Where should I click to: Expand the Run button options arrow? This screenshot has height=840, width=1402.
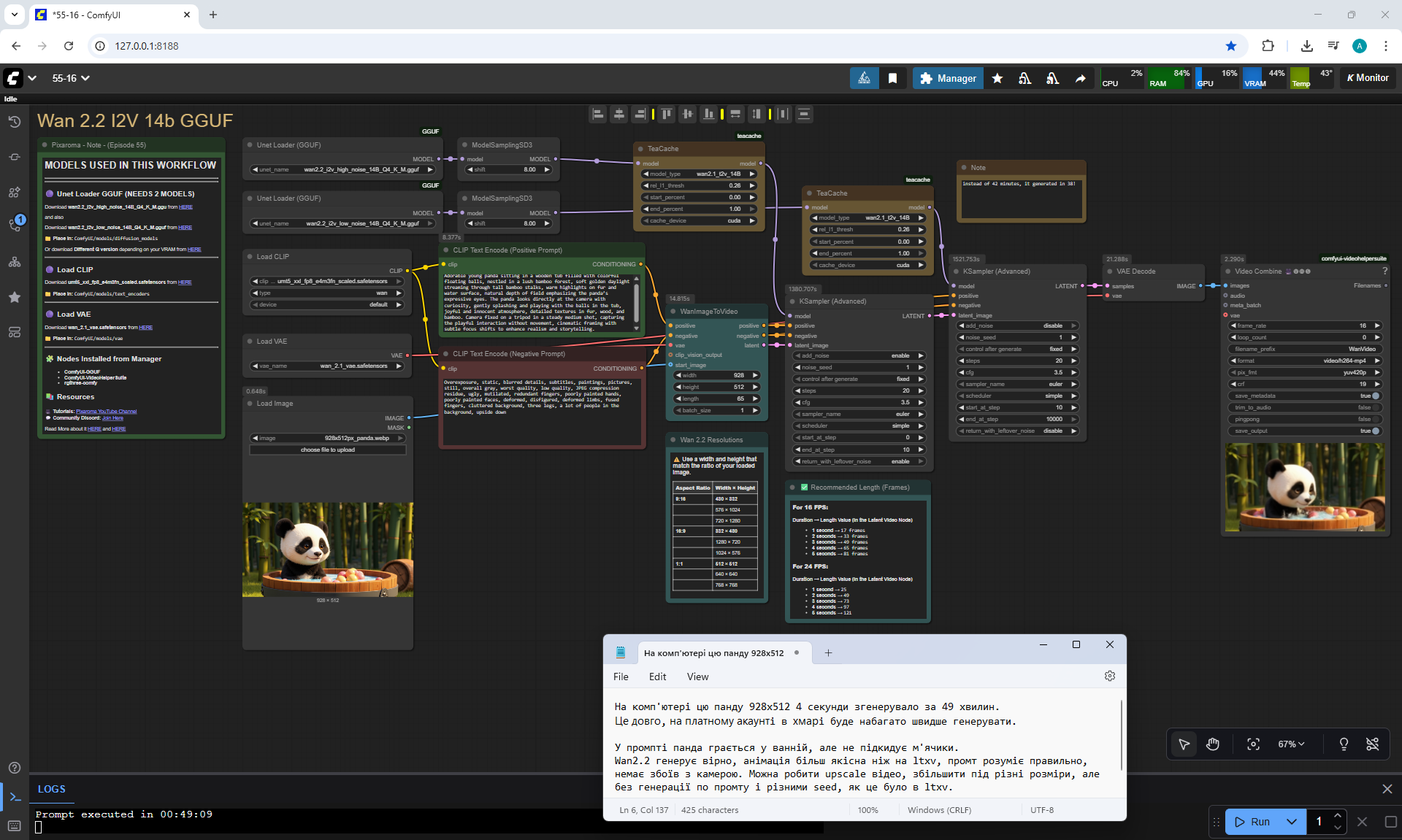1291,822
